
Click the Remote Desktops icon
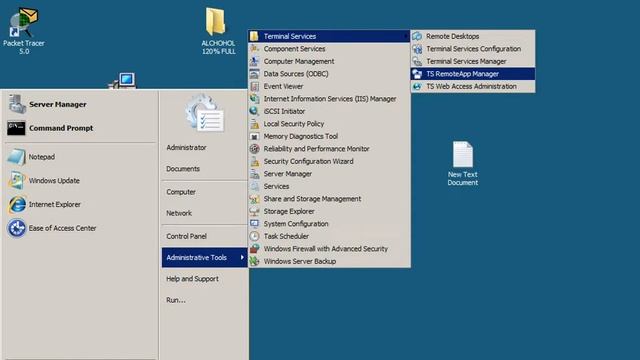coord(417,36)
